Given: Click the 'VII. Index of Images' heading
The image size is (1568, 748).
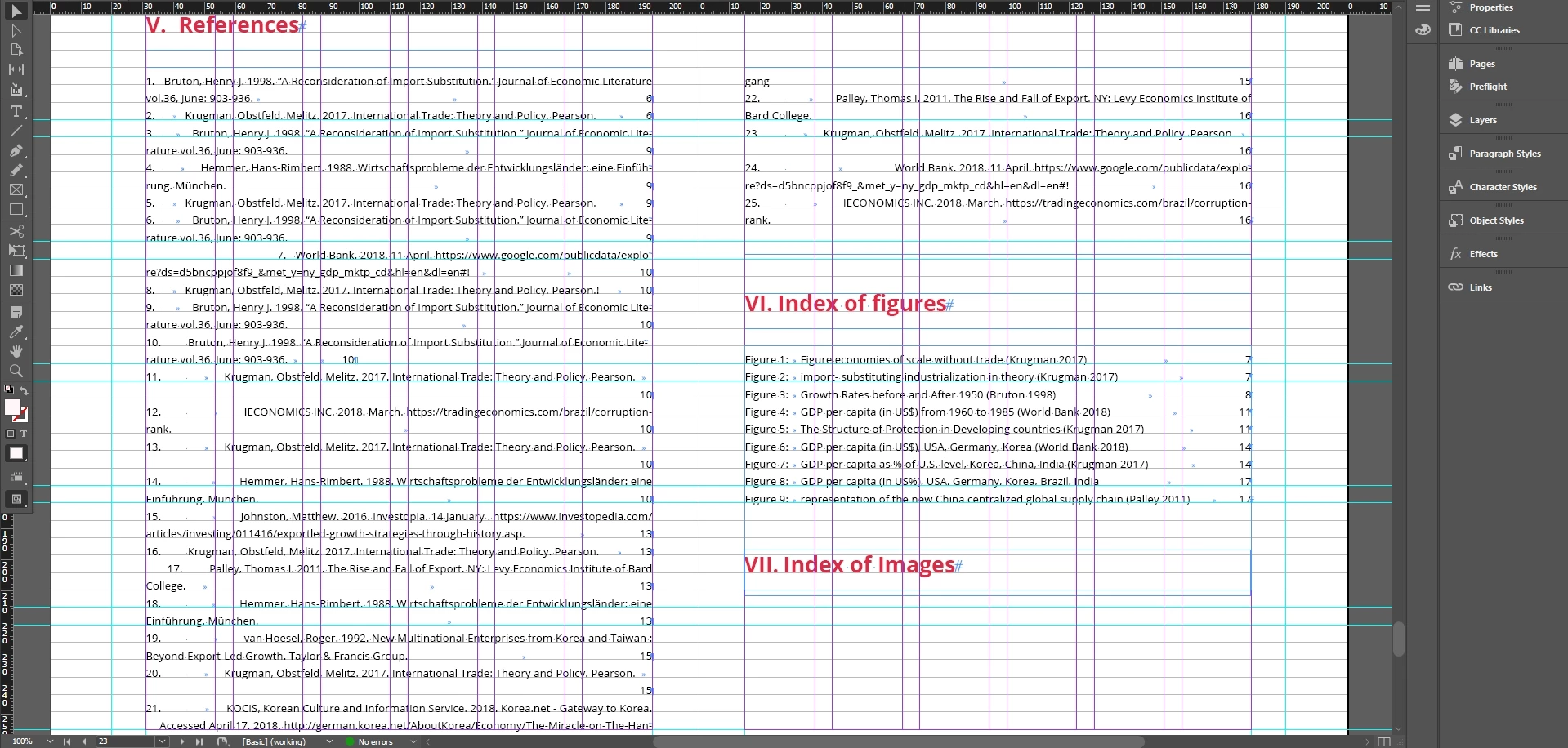Looking at the screenshot, I should pyautogui.click(x=849, y=565).
